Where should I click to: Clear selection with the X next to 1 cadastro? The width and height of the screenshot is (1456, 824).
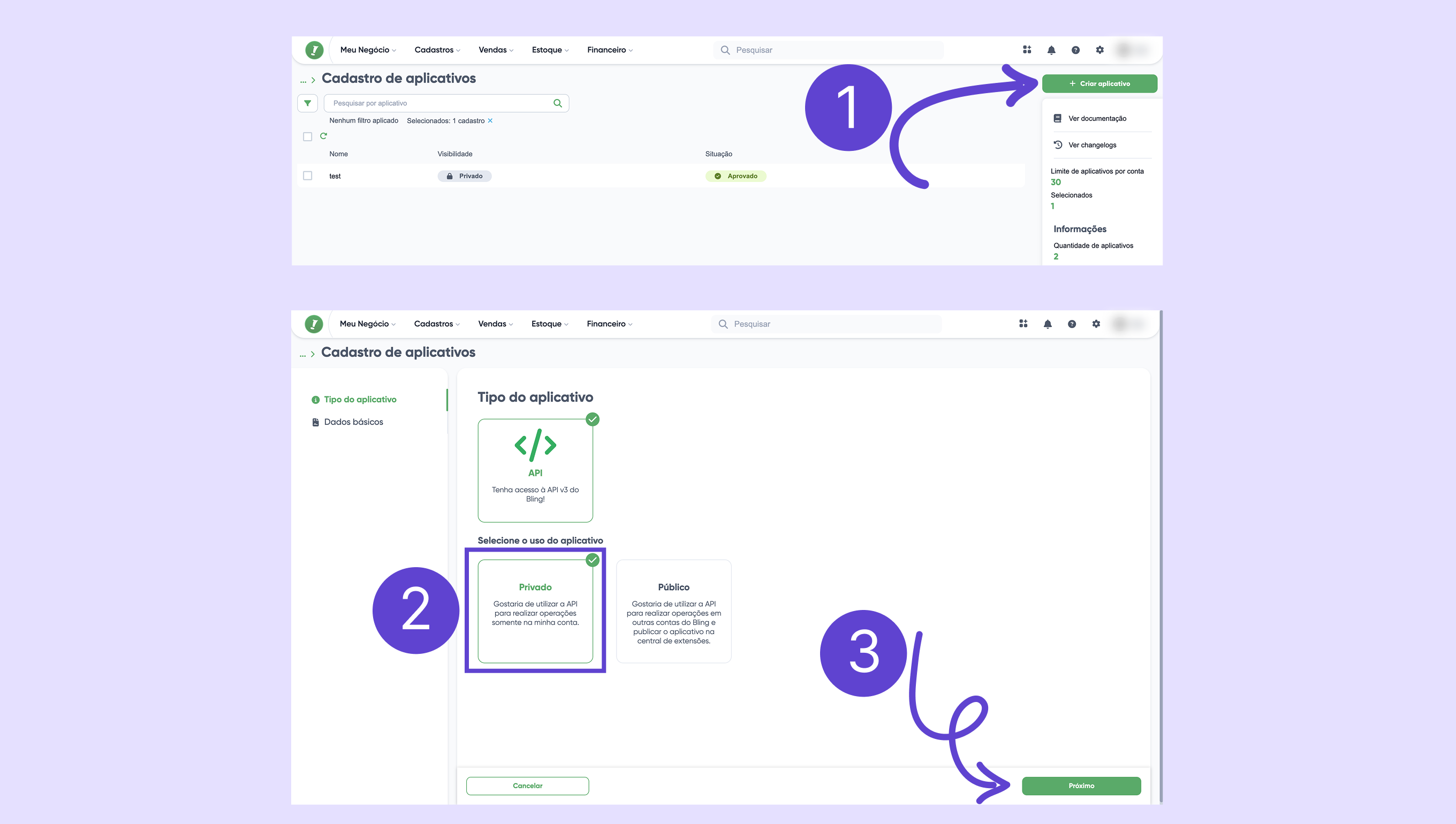[490, 120]
